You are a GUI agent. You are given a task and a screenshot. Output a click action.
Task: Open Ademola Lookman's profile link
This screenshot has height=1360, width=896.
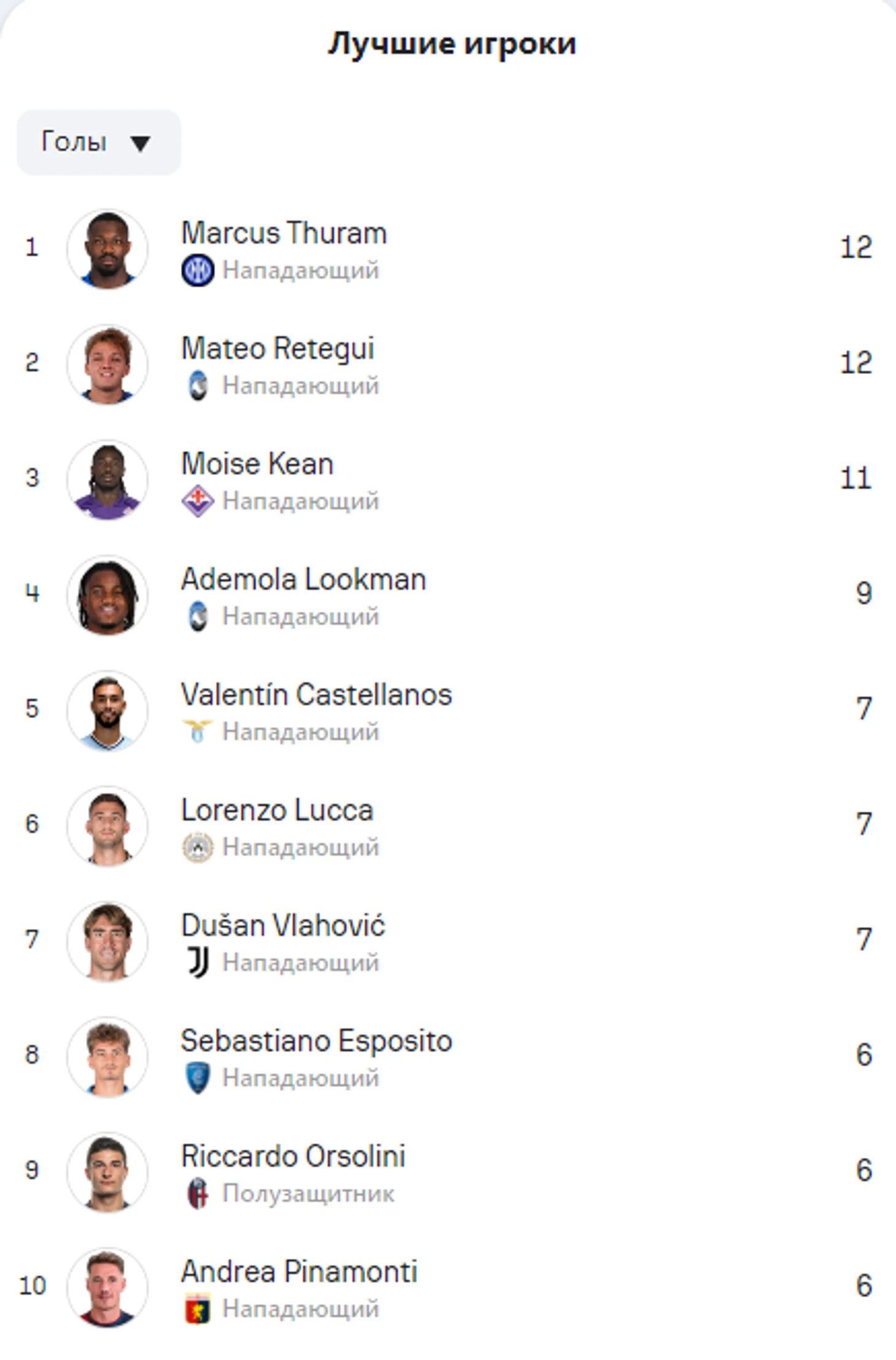(x=303, y=580)
